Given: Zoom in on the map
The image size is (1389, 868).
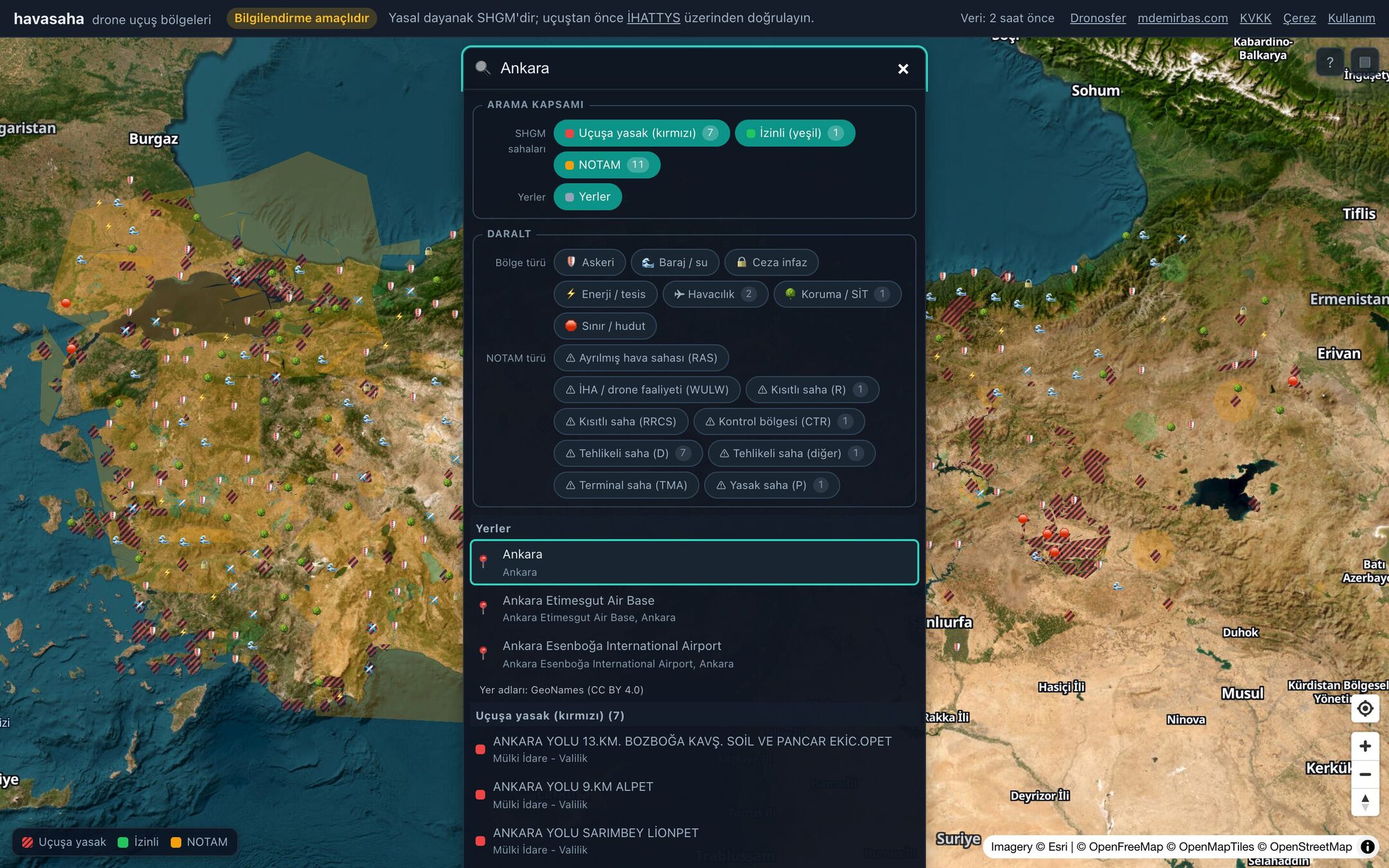Looking at the screenshot, I should pos(1365,746).
